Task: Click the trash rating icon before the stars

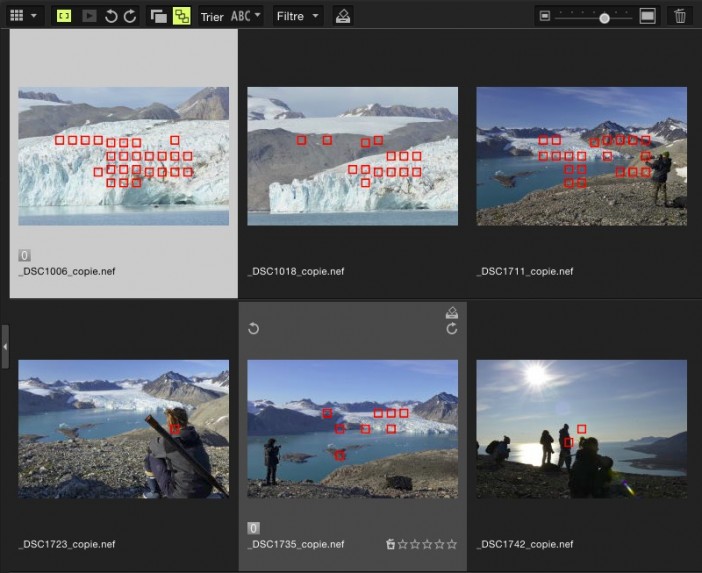Action: [390, 544]
